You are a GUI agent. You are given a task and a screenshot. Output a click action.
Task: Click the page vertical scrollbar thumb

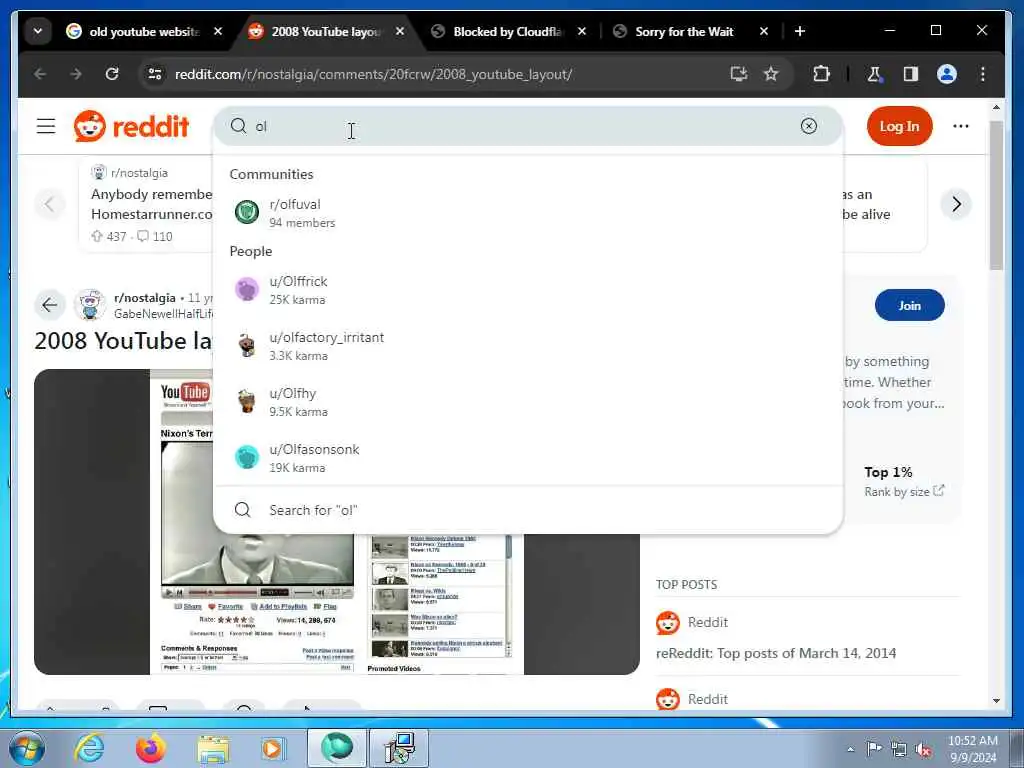(996, 195)
